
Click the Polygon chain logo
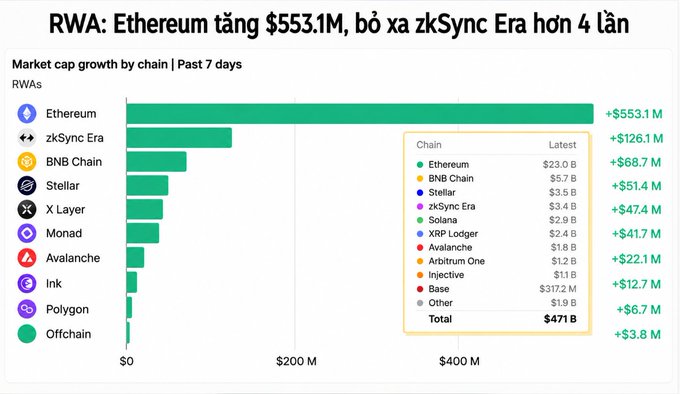[27, 309]
